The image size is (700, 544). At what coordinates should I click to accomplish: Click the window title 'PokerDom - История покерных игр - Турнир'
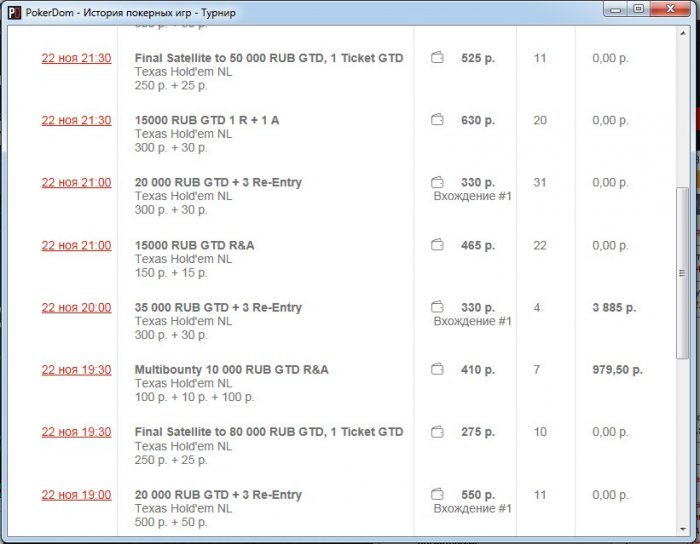point(130,12)
